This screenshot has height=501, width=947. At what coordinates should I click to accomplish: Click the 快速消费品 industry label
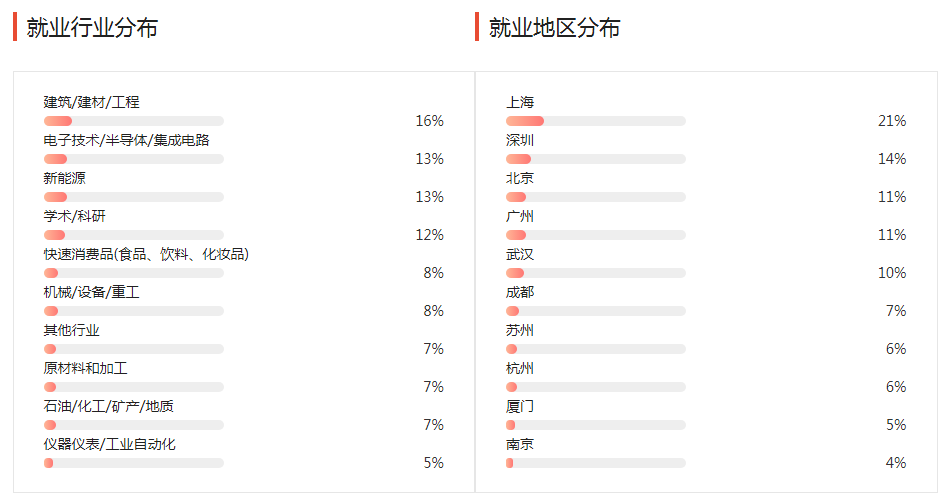(146, 254)
